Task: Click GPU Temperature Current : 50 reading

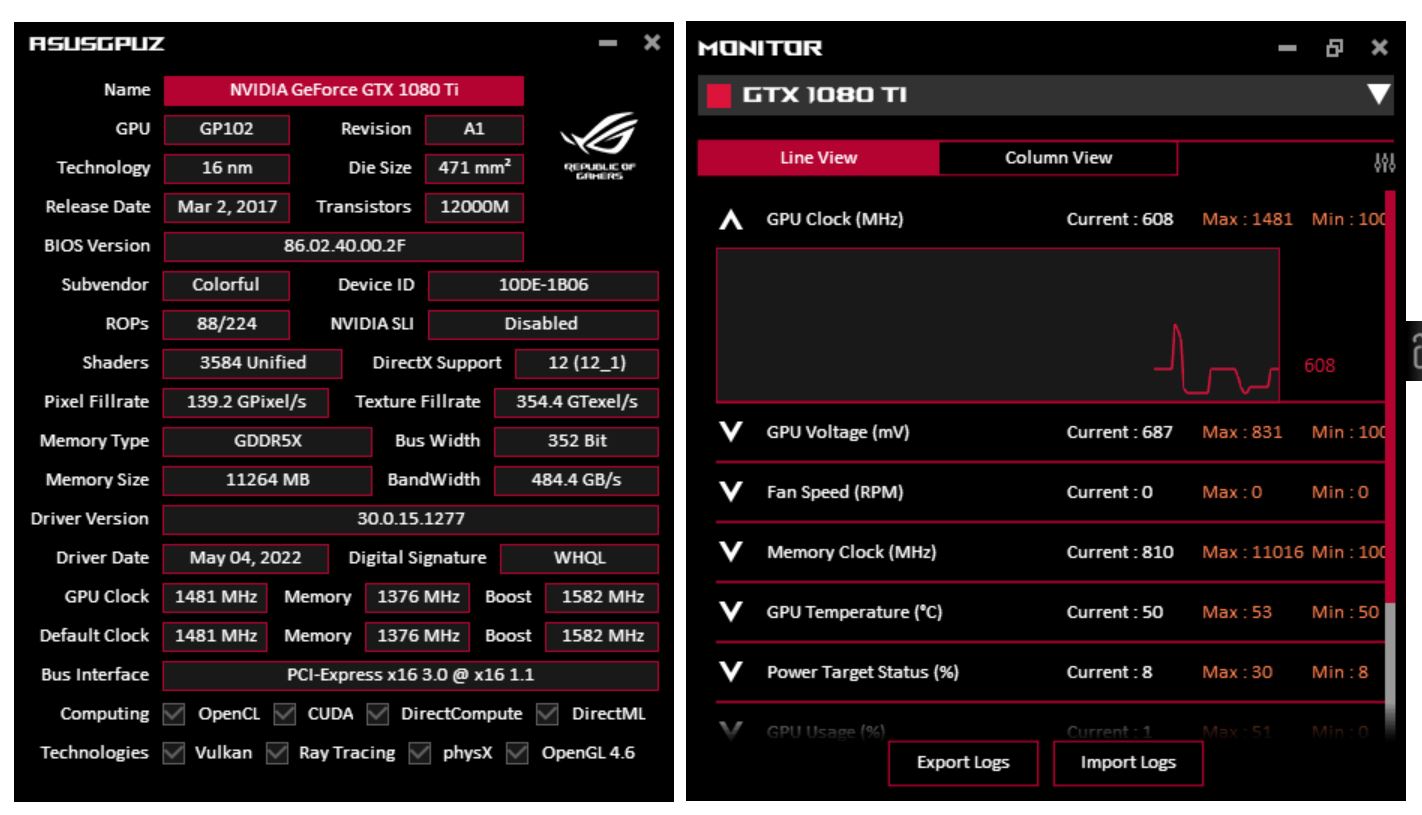Action: click(x=1116, y=612)
